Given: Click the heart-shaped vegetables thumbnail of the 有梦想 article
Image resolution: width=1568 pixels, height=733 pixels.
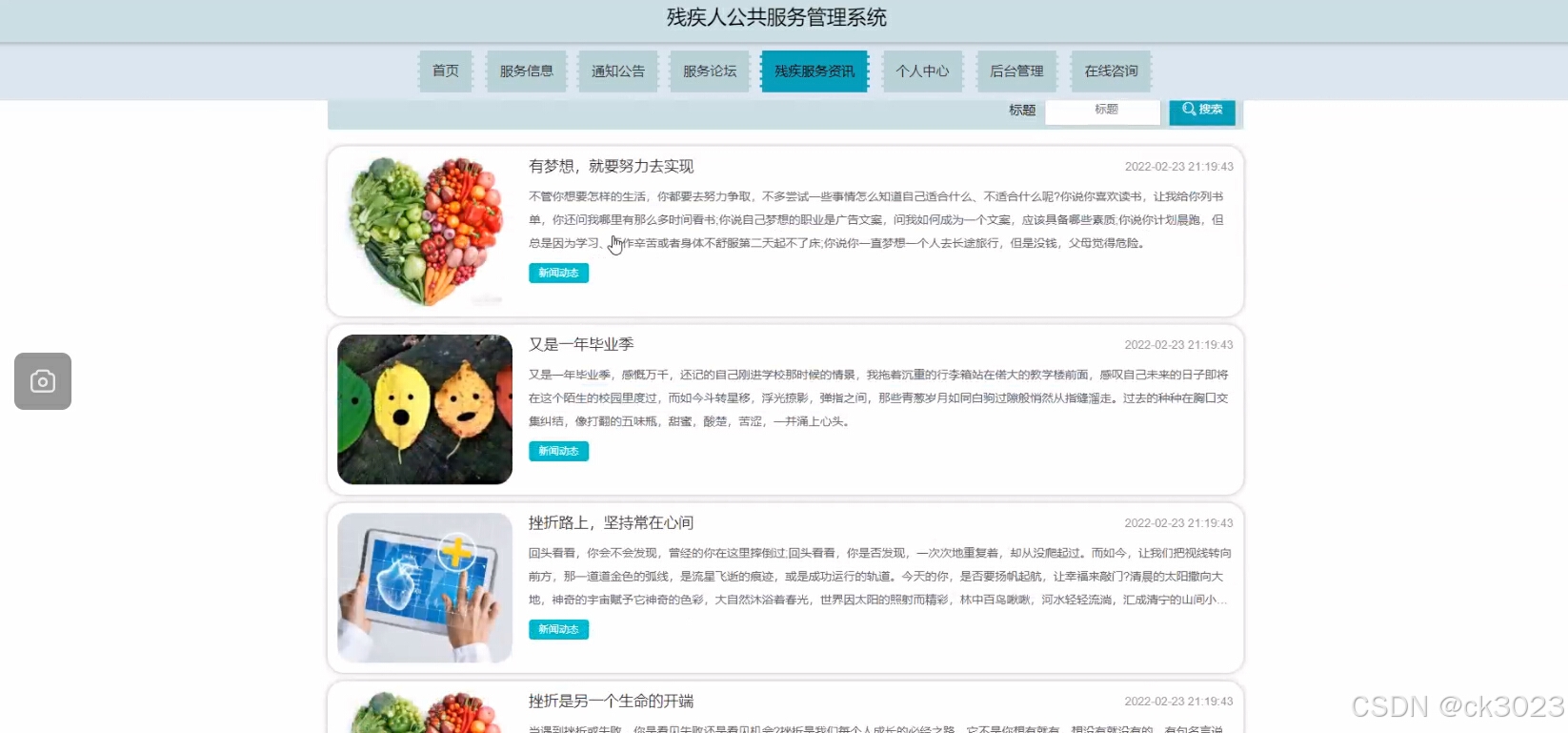Looking at the screenshot, I should [x=425, y=232].
